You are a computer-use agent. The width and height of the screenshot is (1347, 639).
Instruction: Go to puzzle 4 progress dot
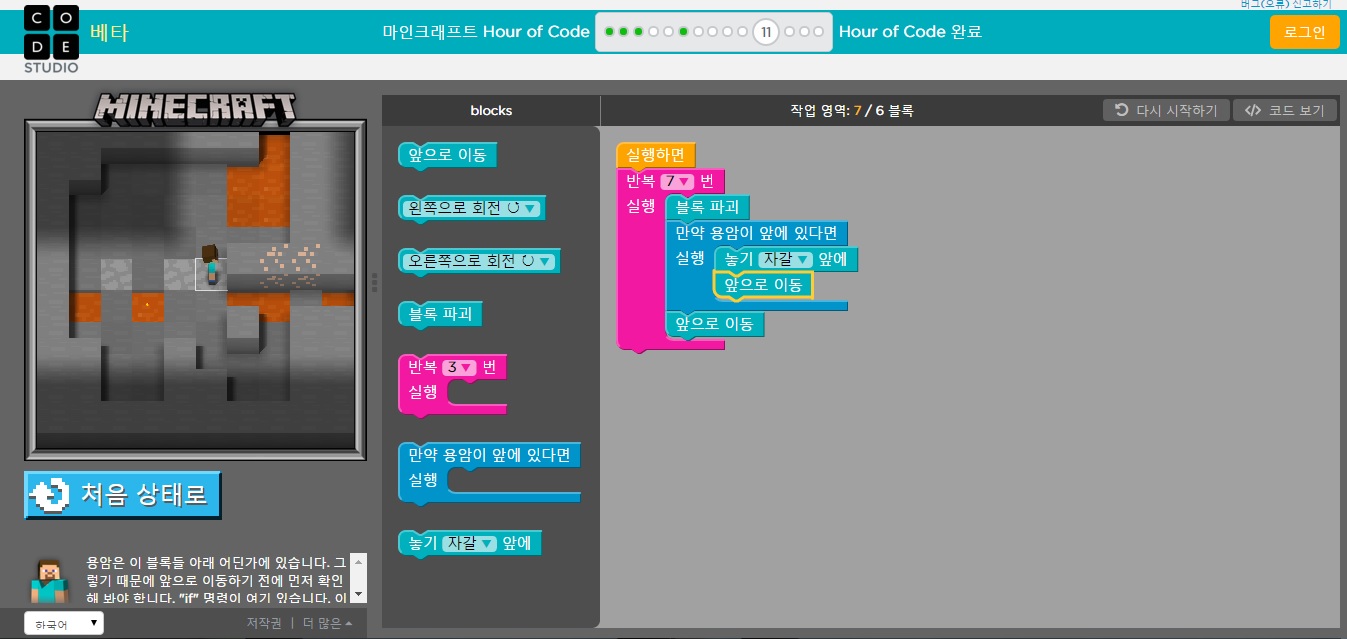[x=653, y=32]
